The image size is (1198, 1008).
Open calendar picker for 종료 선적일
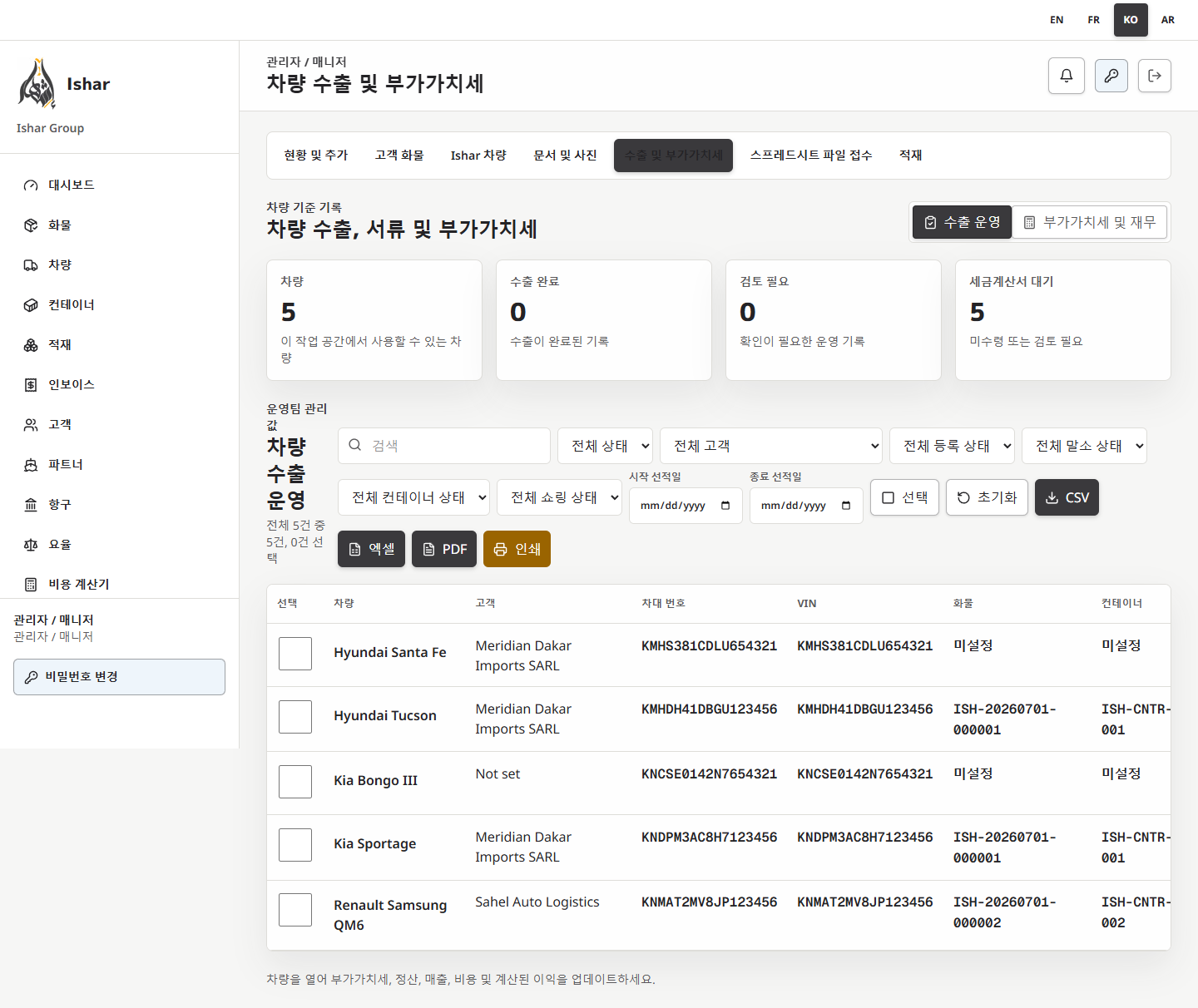[x=846, y=506]
